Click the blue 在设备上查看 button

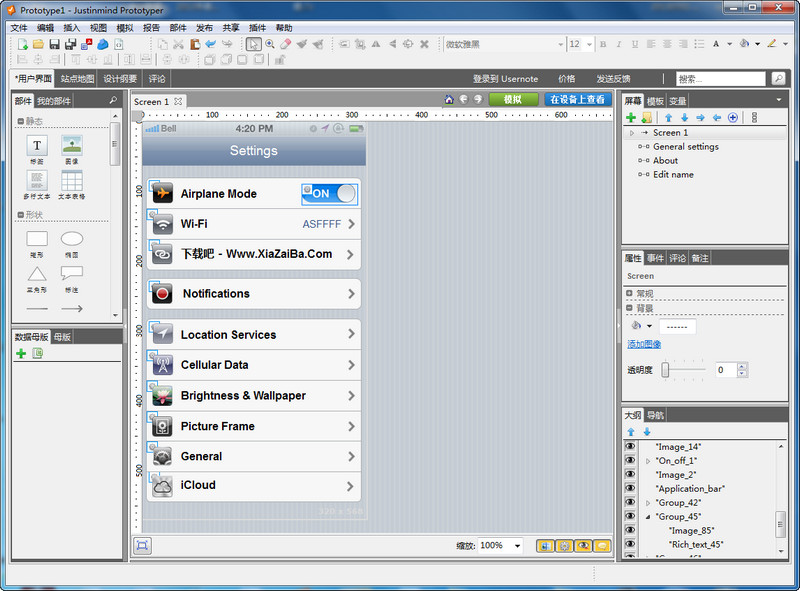pos(578,100)
